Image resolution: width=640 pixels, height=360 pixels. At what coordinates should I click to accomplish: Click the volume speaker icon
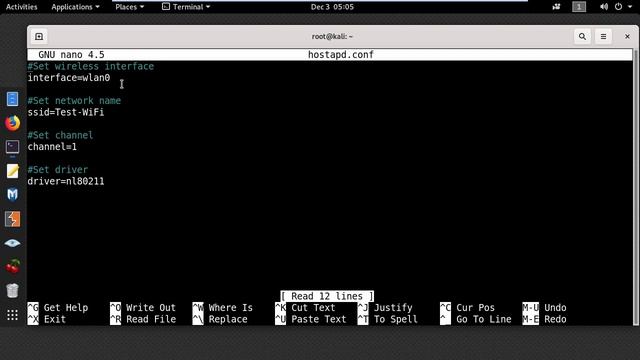(604, 7)
